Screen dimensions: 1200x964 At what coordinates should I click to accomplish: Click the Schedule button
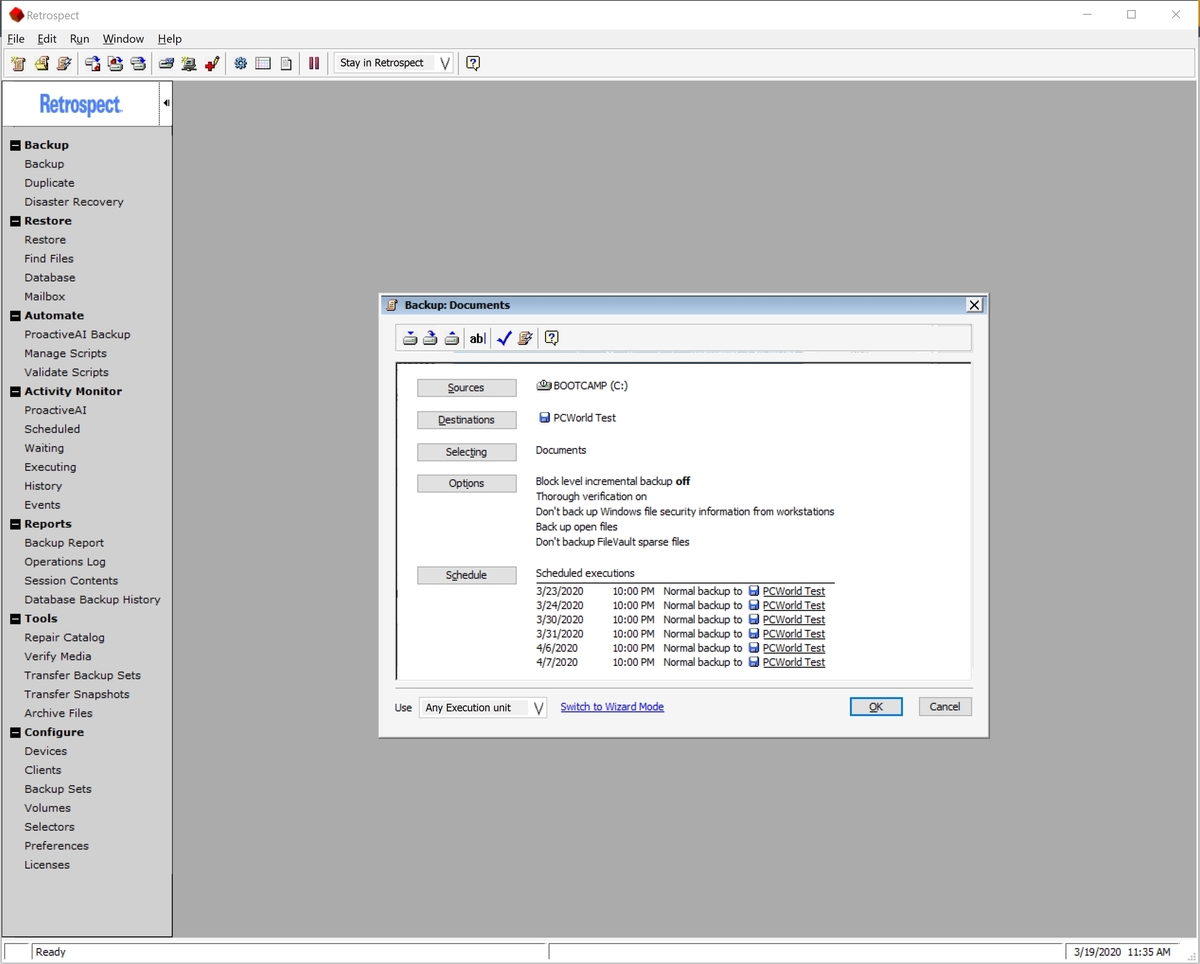(466, 575)
